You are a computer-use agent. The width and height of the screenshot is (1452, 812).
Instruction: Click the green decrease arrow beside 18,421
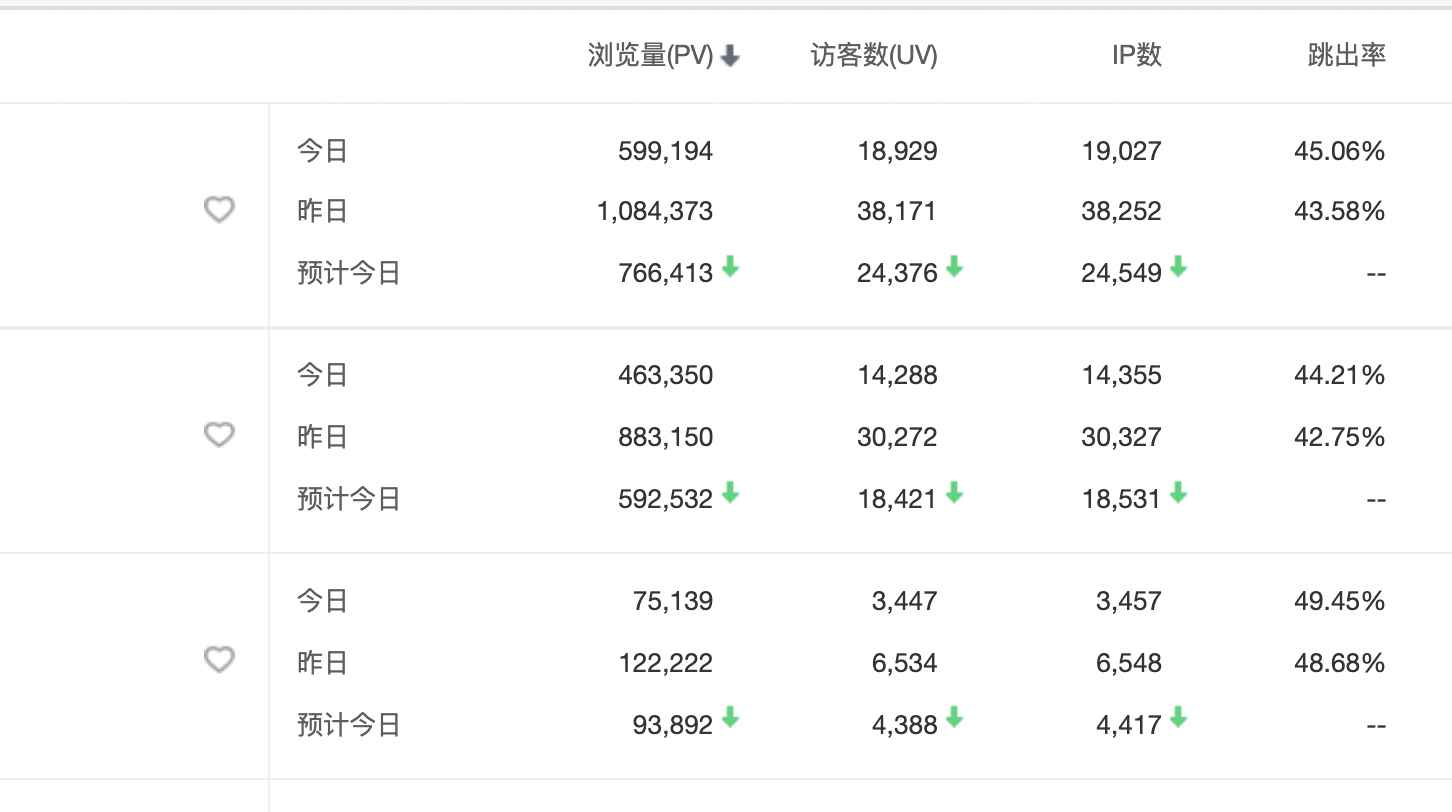pos(956,493)
